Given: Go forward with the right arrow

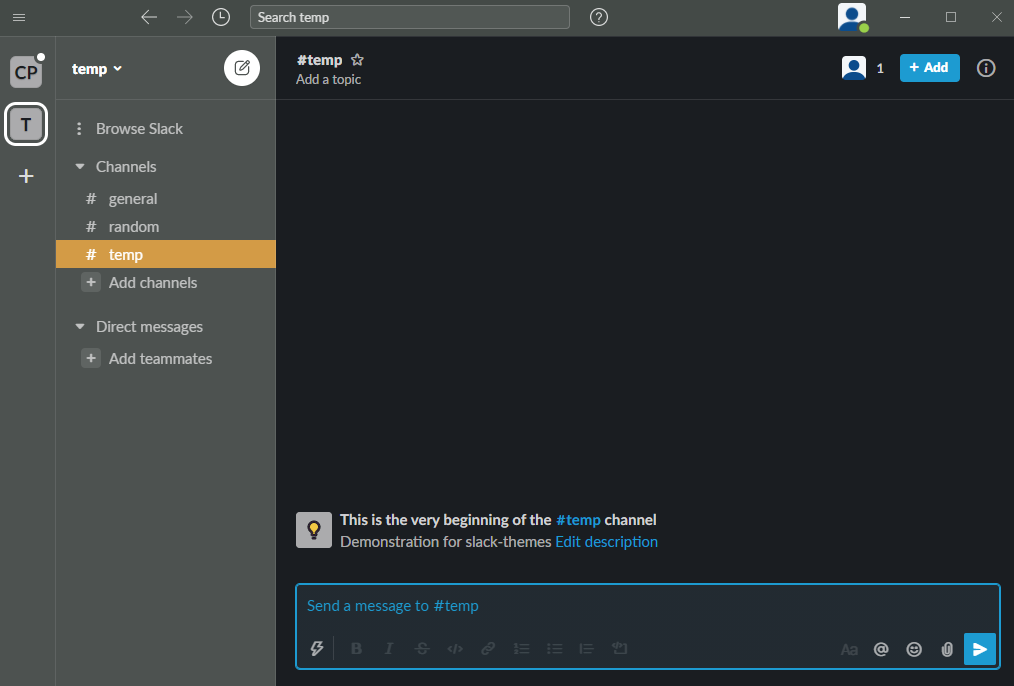Looking at the screenshot, I should coord(185,17).
